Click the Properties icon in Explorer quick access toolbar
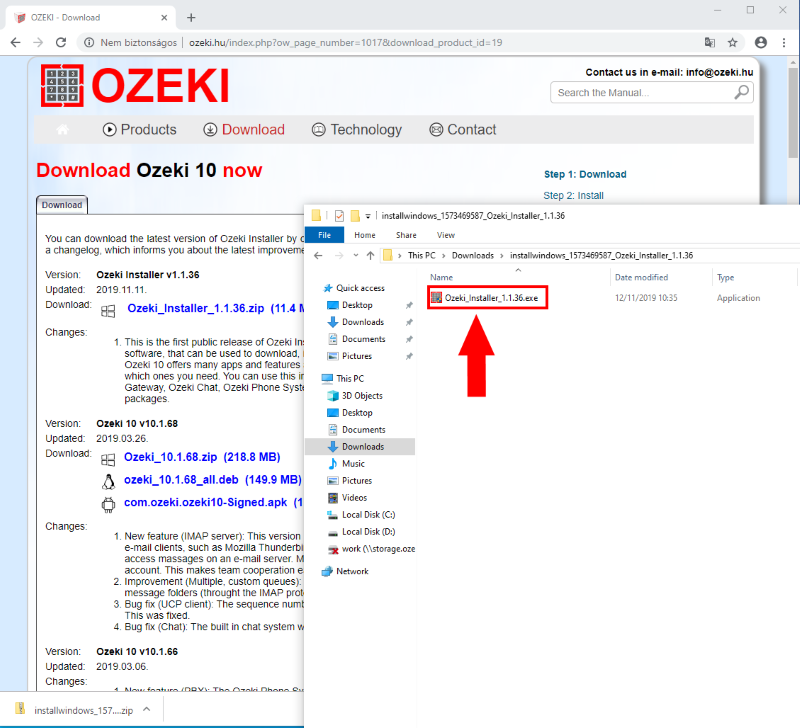Viewport: 800px width, 728px height. pyautogui.click(x=339, y=216)
